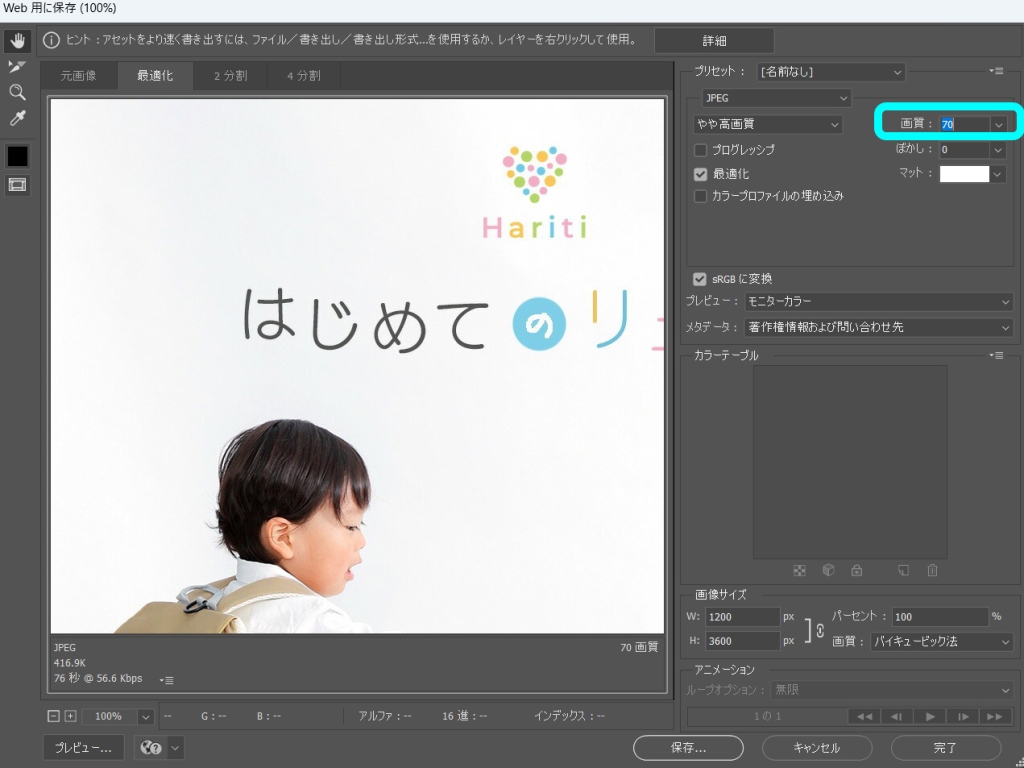This screenshot has height=768, width=1024.
Task: Enable the プログレッシブ checkbox
Action: tap(701, 150)
